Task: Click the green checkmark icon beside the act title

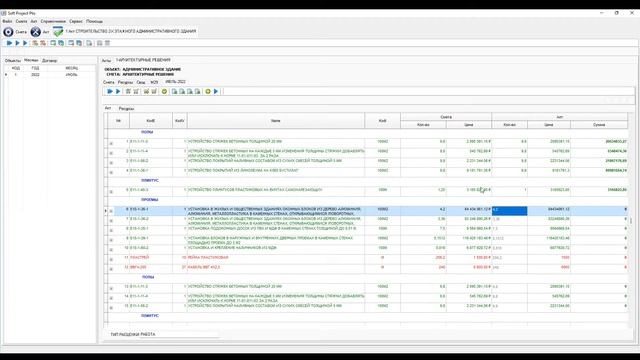Action: click(x=58, y=31)
